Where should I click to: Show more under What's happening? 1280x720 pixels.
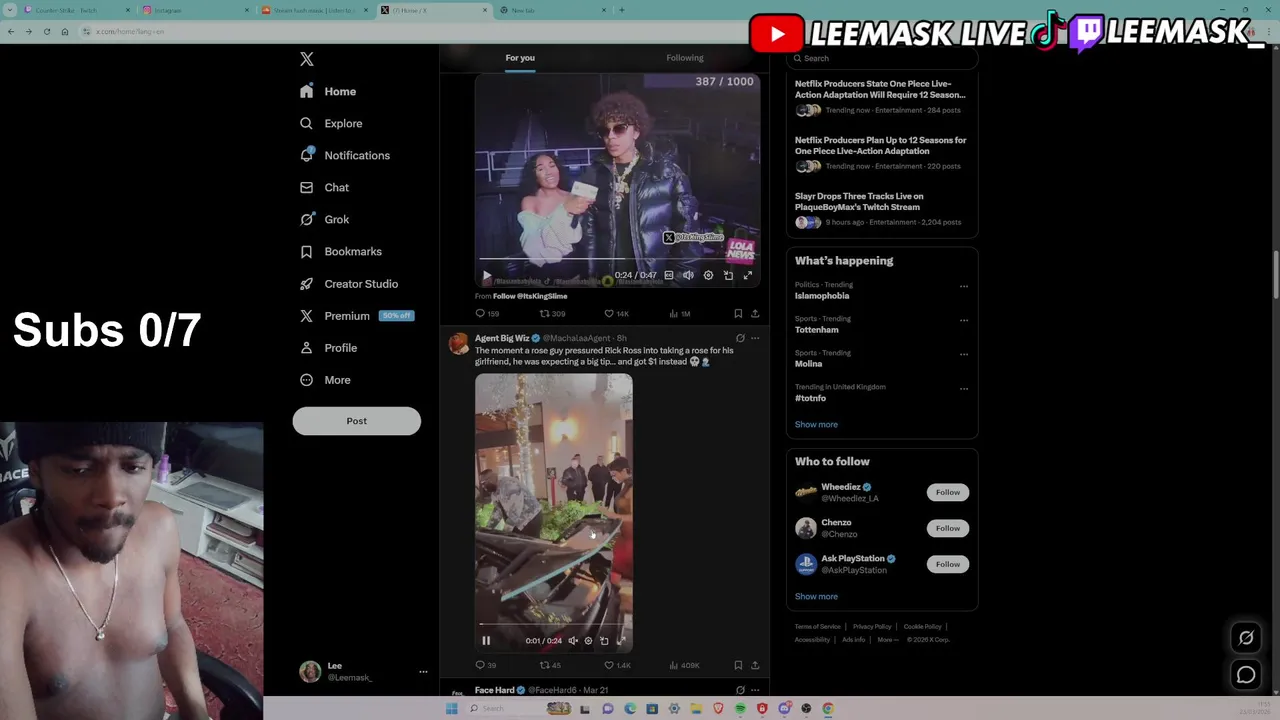[x=816, y=424]
